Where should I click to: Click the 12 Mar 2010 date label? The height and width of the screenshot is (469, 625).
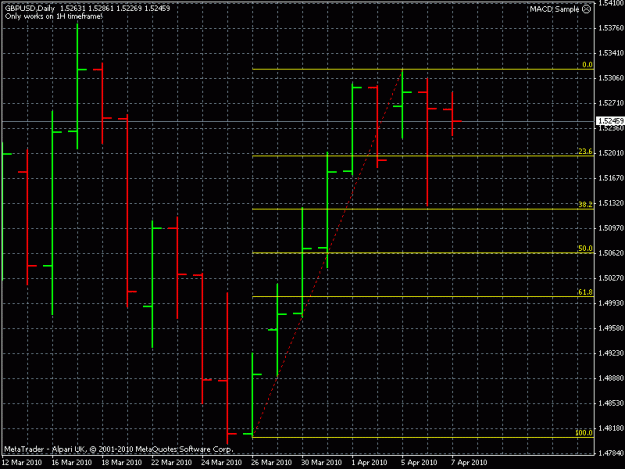(22, 463)
